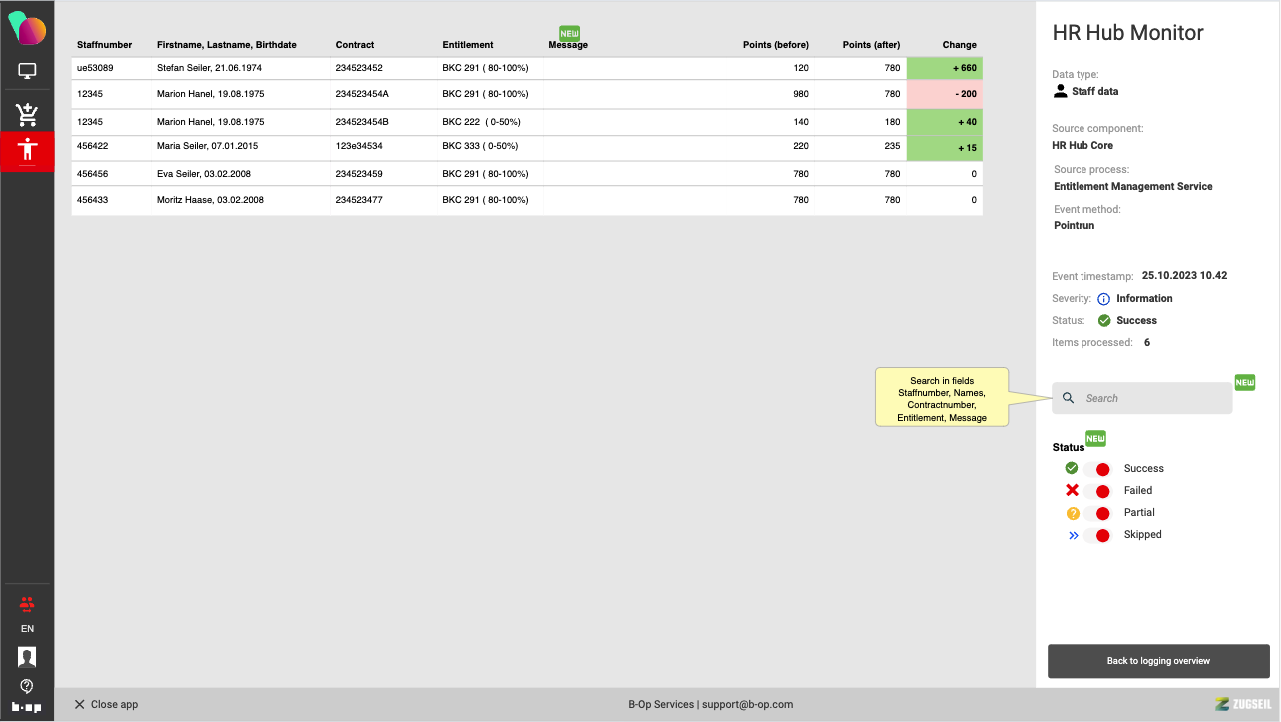
Task: Click the -200 change cell for Marion Hanel
Action: pyautogui.click(x=945, y=94)
